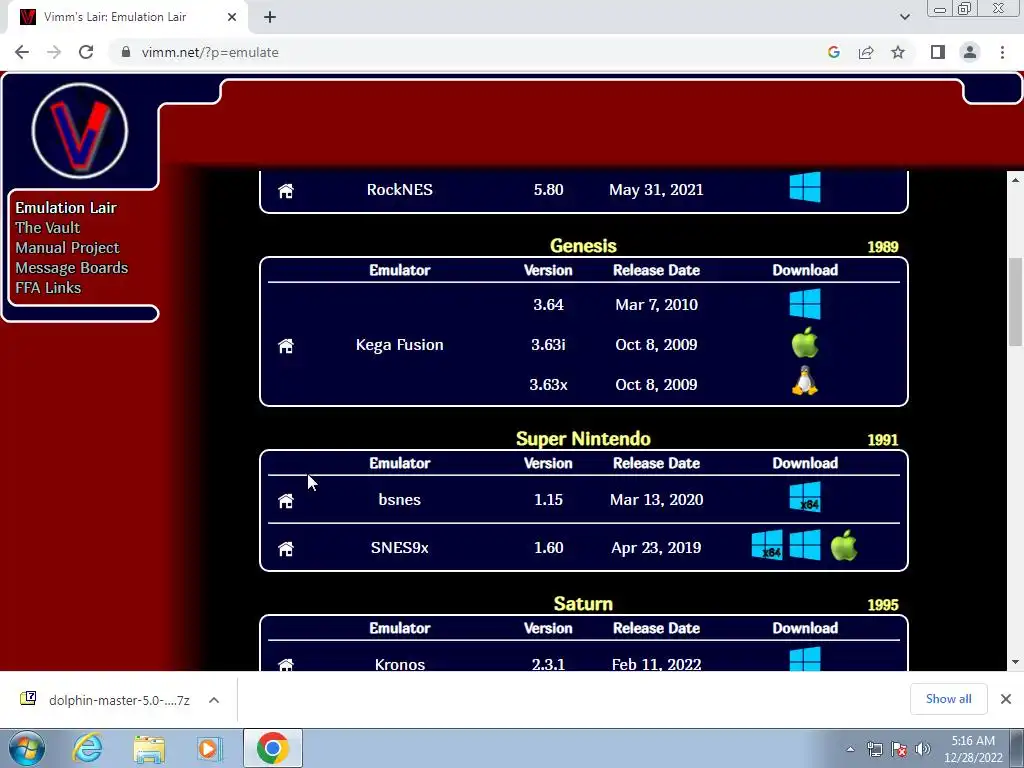Open FFA Links page
Viewport: 1024px width, 768px height.
48,287
